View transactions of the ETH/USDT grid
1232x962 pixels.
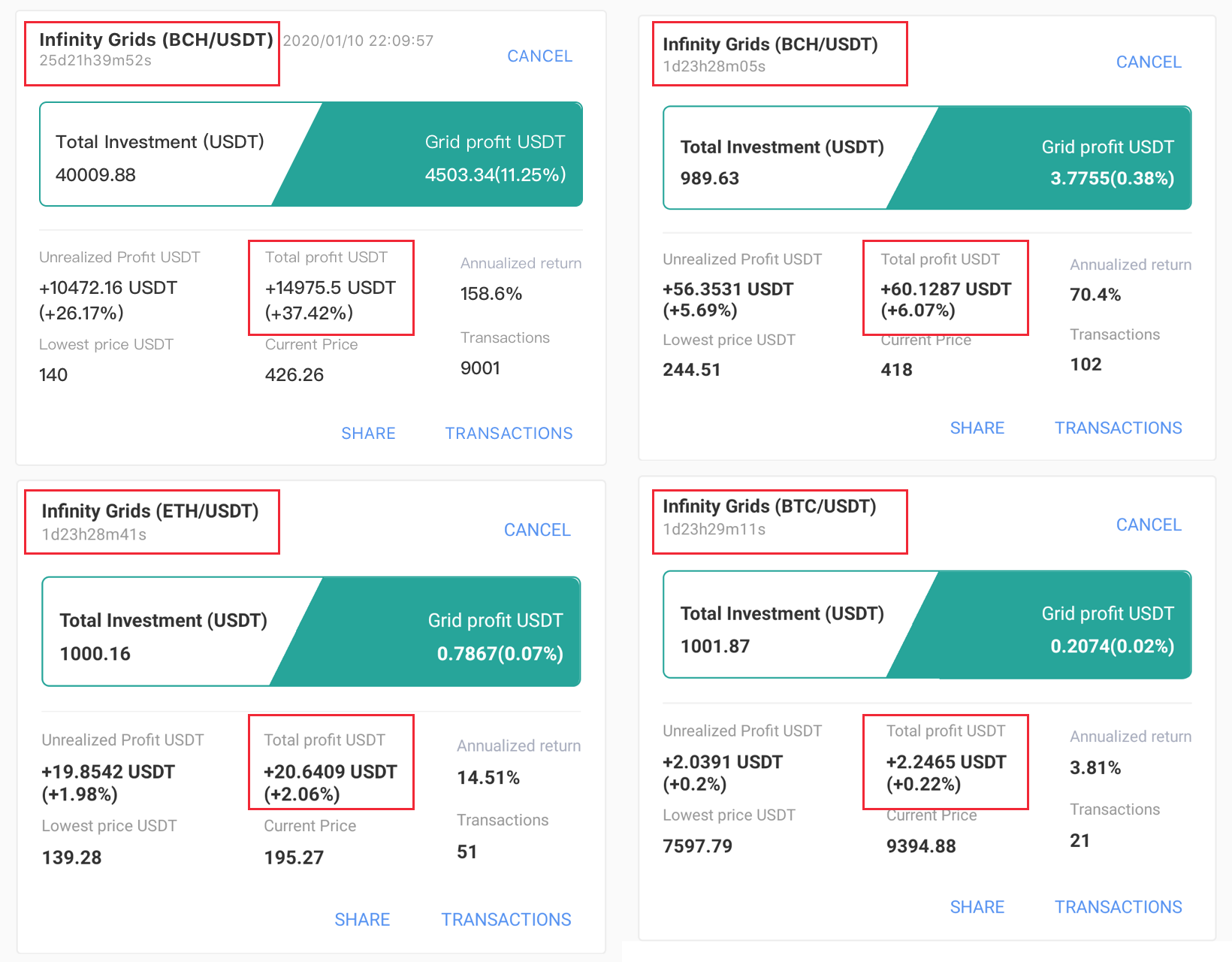pyautogui.click(x=506, y=919)
